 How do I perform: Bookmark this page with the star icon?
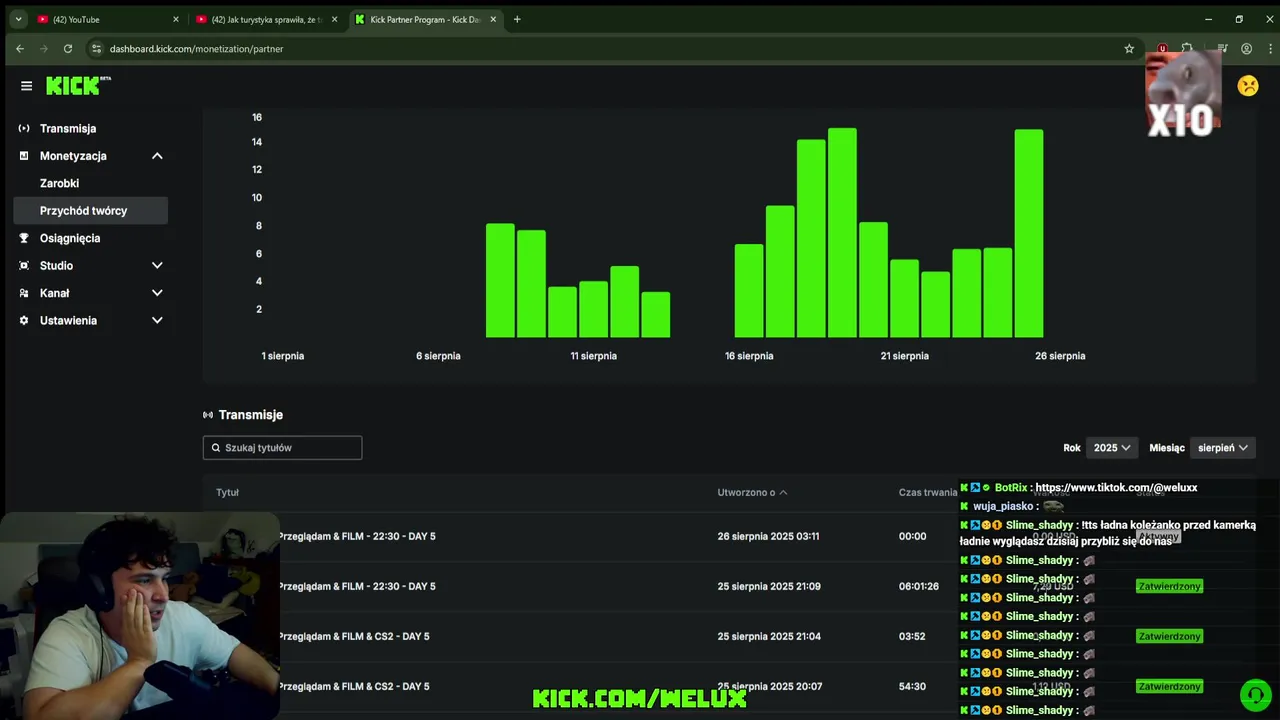(1129, 49)
